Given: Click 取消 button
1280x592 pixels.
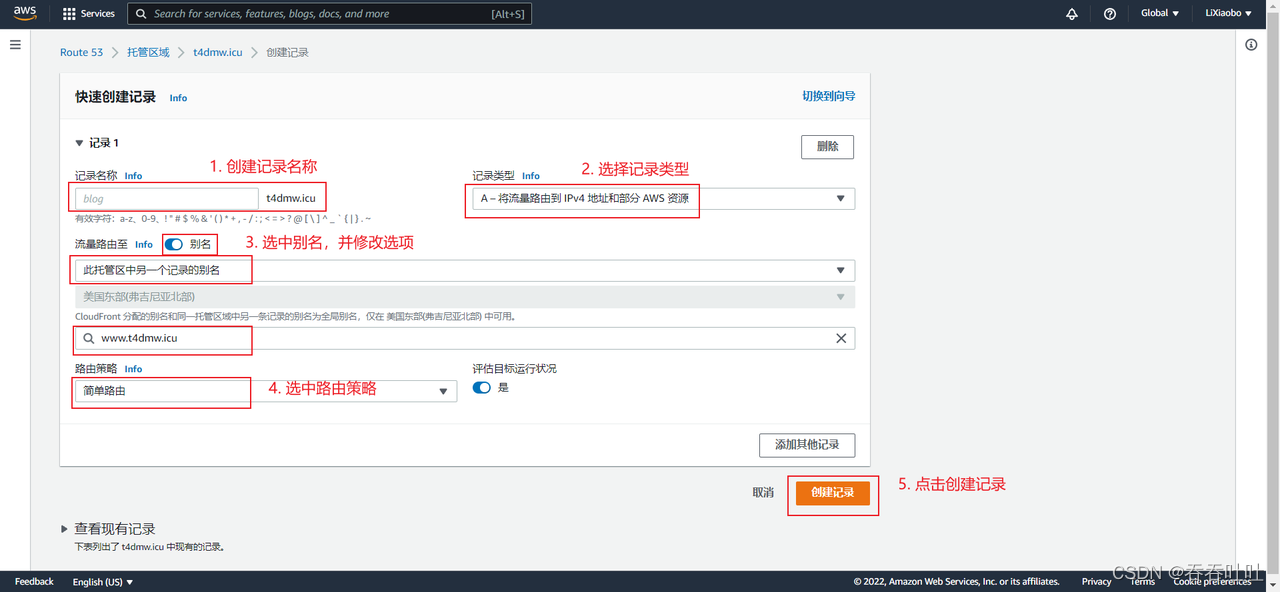Looking at the screenshot, I should pyautogui.click(x=763, y=492).
